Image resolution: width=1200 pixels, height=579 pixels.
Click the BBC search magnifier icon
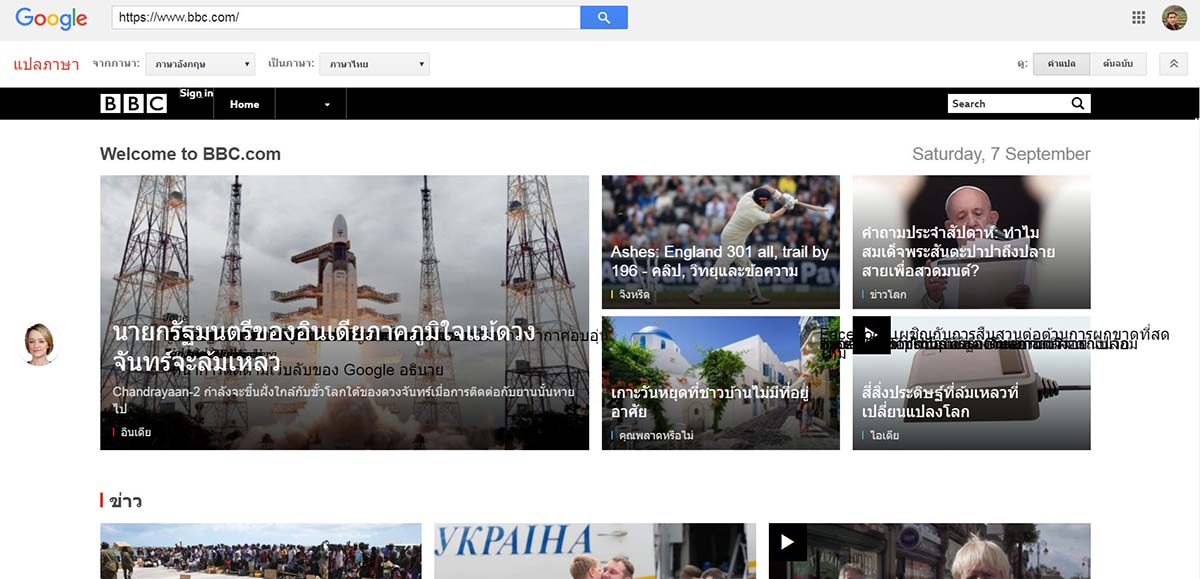[x=1077, y=103]
